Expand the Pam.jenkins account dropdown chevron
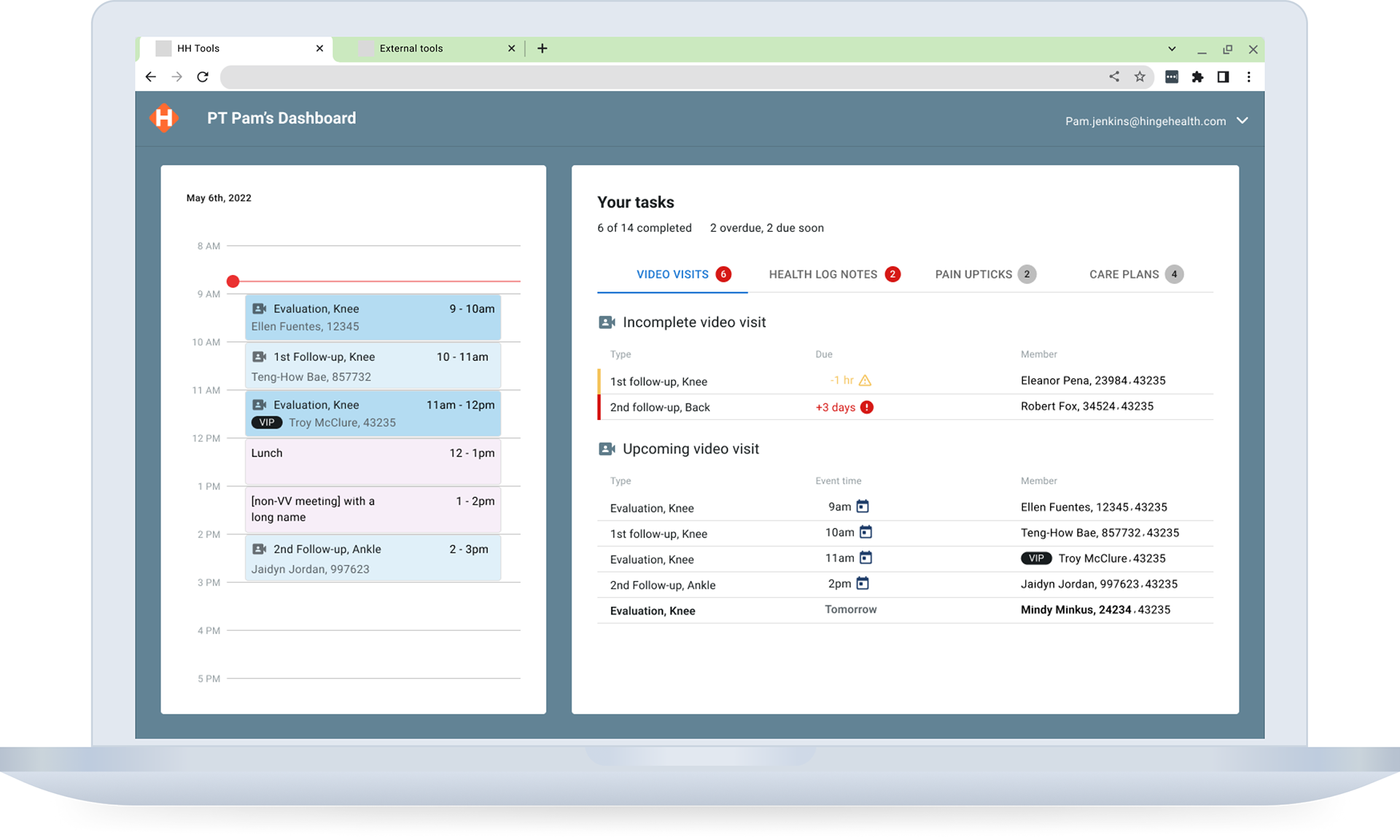Screen dimensions: 1400x840 click(x=1242, y=120)
